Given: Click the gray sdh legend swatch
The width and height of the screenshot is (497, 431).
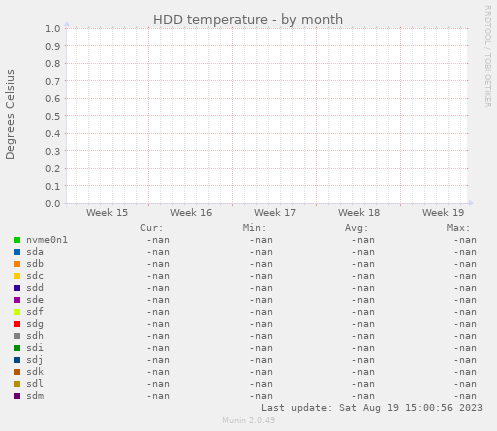Looking at the screenshot, I should (x=17, y=336).
